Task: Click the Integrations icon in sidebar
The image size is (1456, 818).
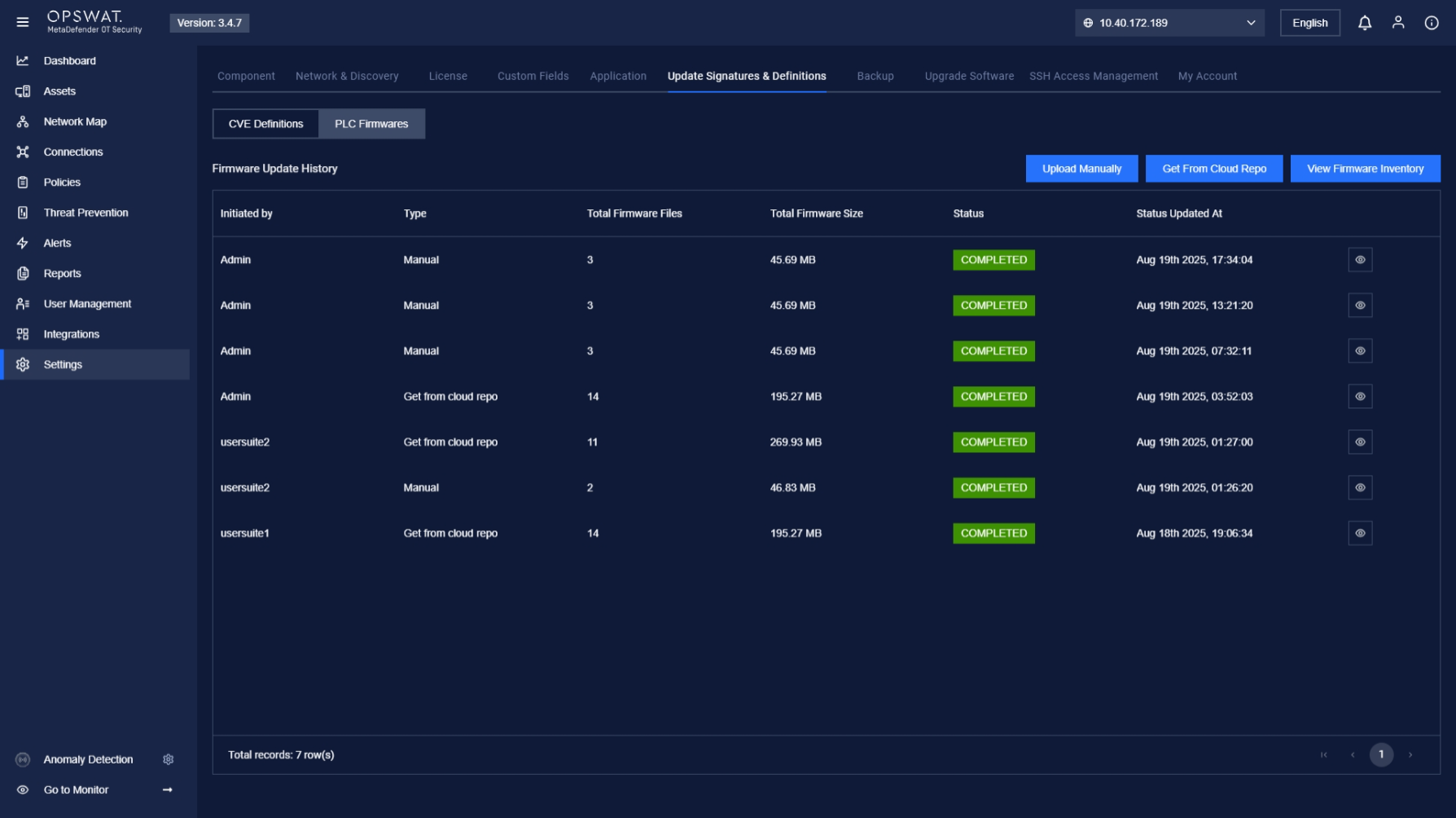Action: click(x=23, y=334)
